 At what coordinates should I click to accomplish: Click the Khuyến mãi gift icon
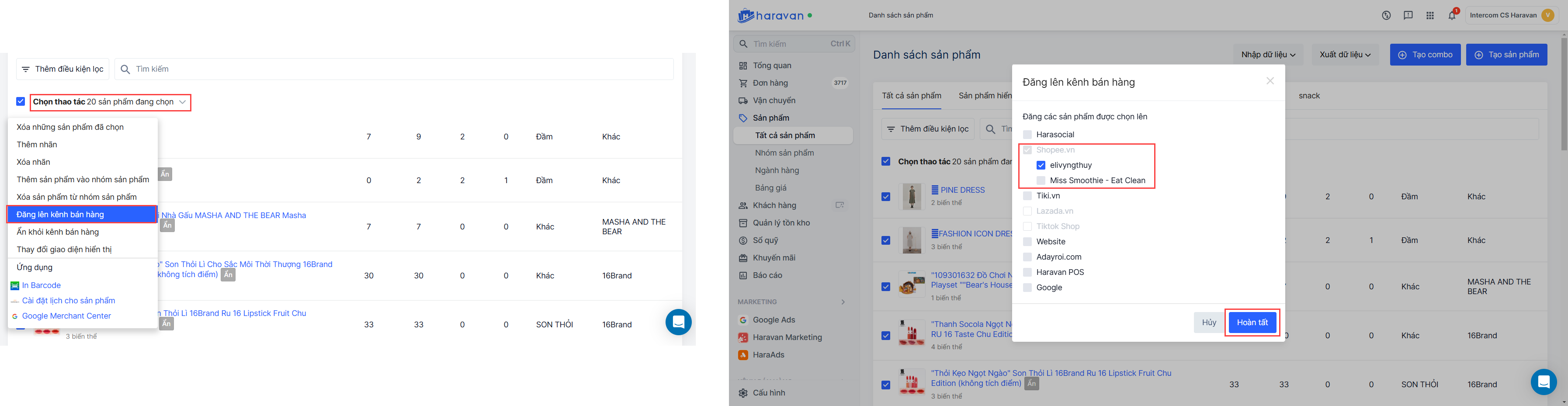pyautogui.click(x=742, y=258)
